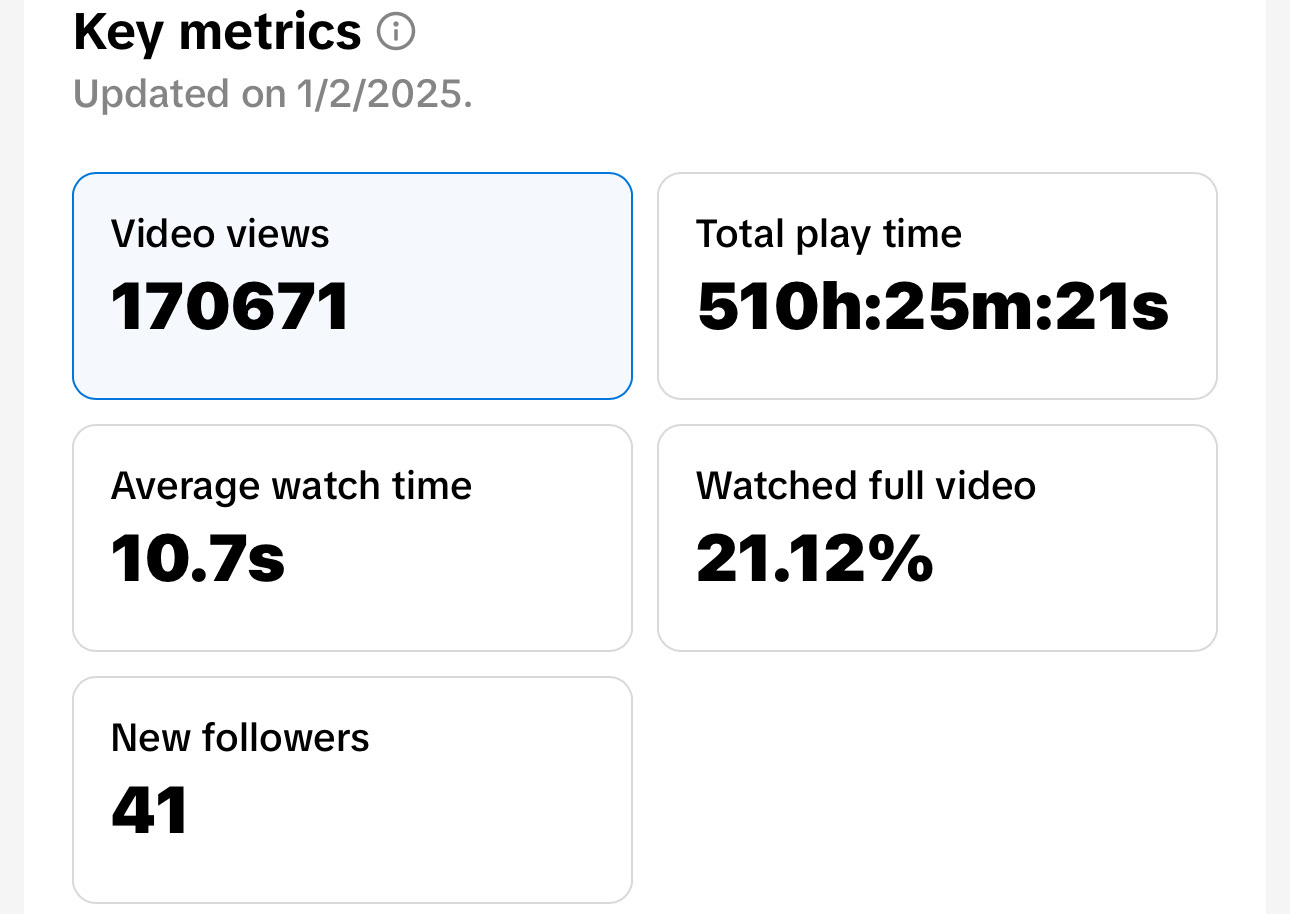
Task: Click the Watched full video label
Action: [865, 486]
